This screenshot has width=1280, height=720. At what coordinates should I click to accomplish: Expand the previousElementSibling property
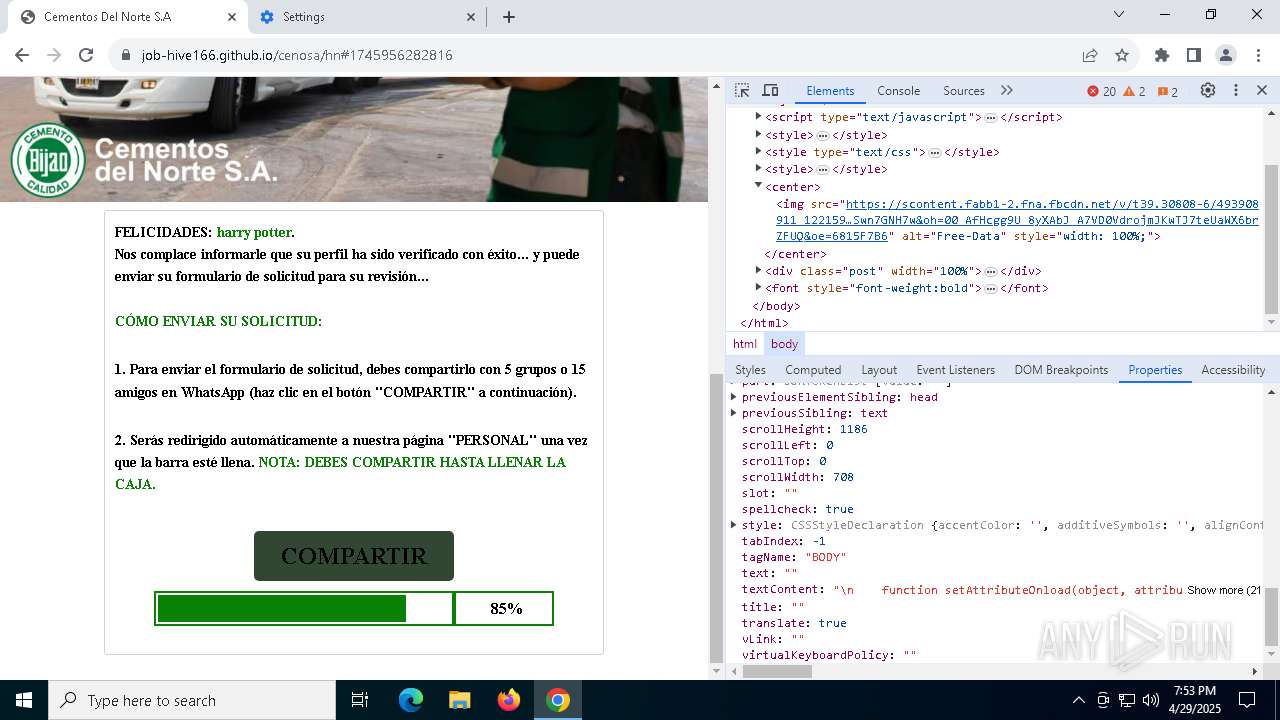tap(734, 397)
